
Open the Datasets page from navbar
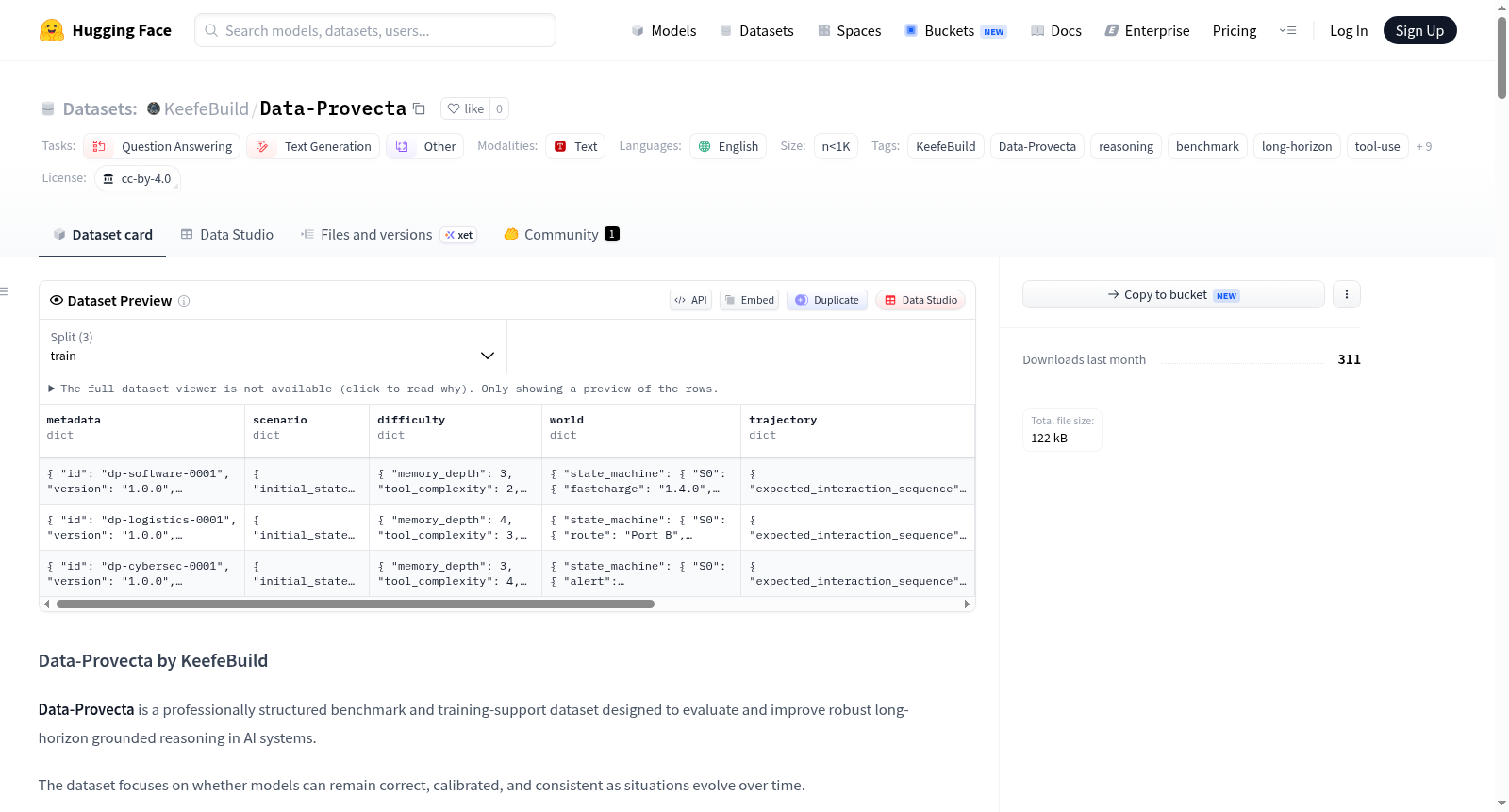click(757, 30)
